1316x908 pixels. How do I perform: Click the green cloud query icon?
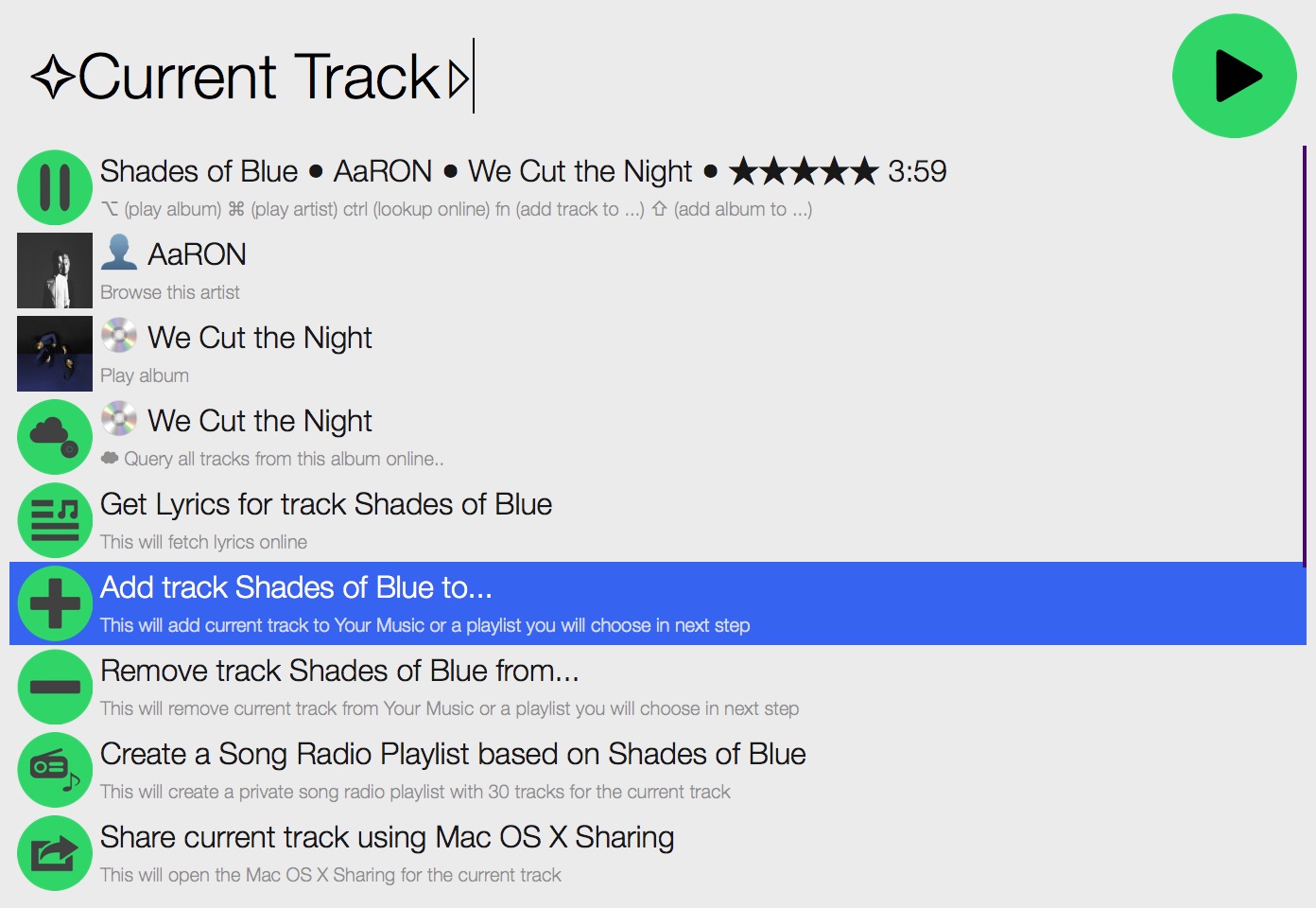[55, 437]
